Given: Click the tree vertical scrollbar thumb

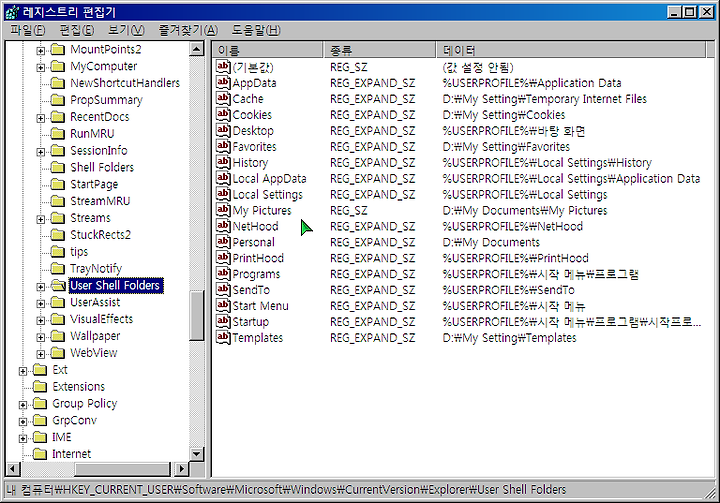Looking at the screenshot, I should 197,316.
